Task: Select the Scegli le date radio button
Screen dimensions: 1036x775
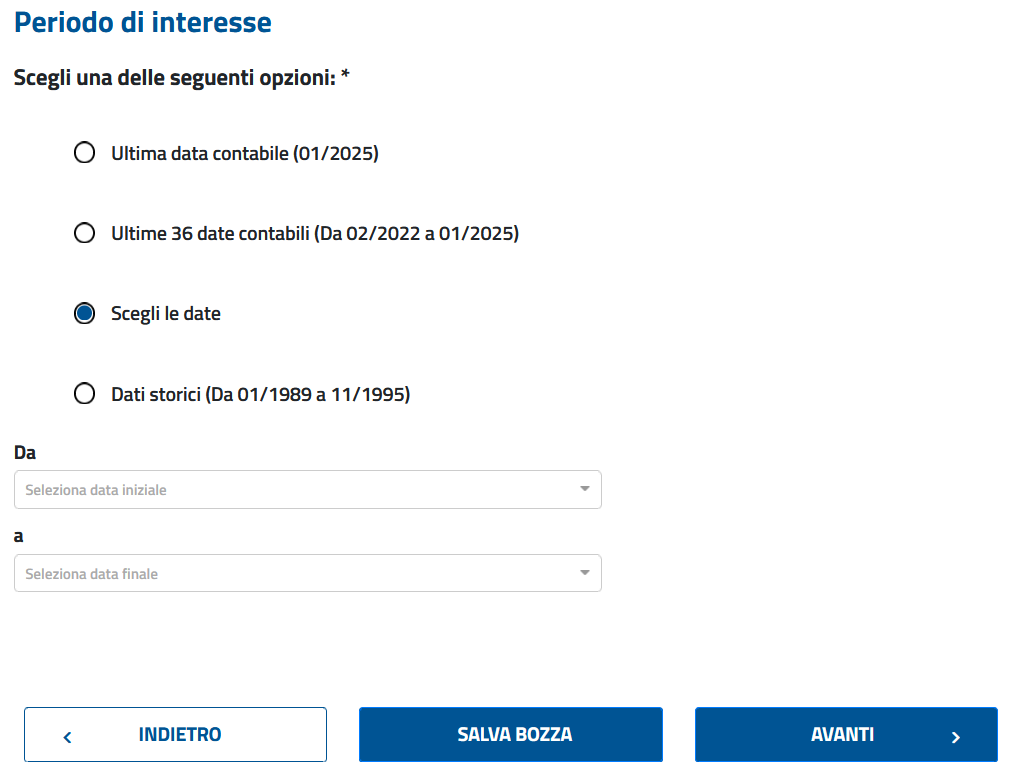Action: (x=85, y=313)
